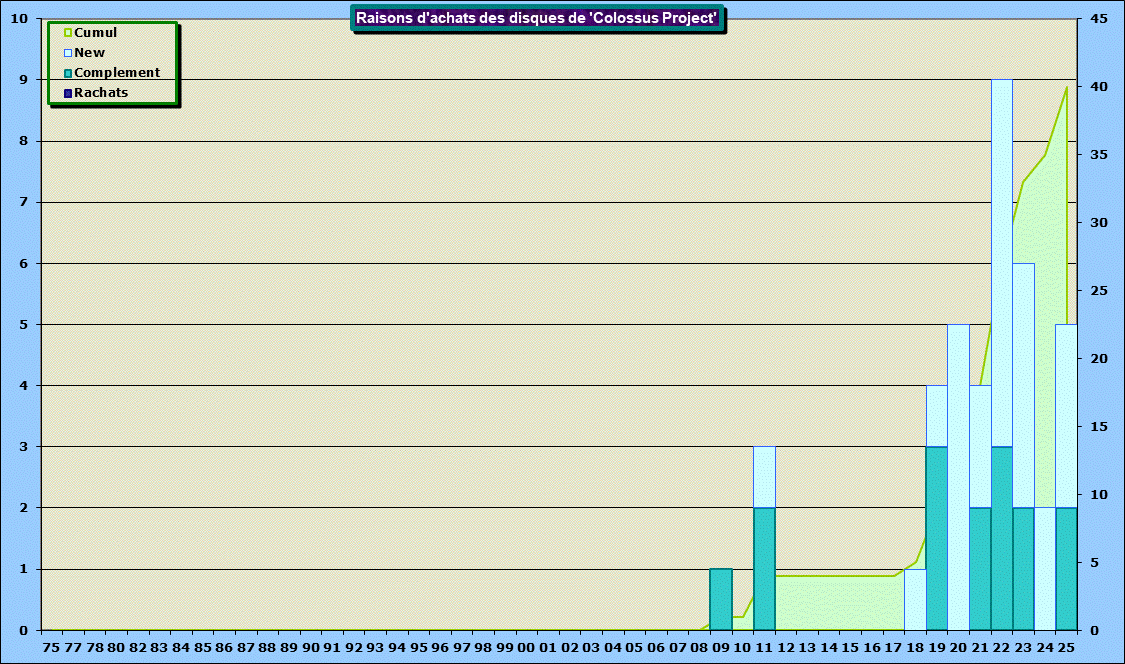The width and height of the screenshot is (1125, 664).
Task: Click the New legend swatch
Action: point(68,53)
